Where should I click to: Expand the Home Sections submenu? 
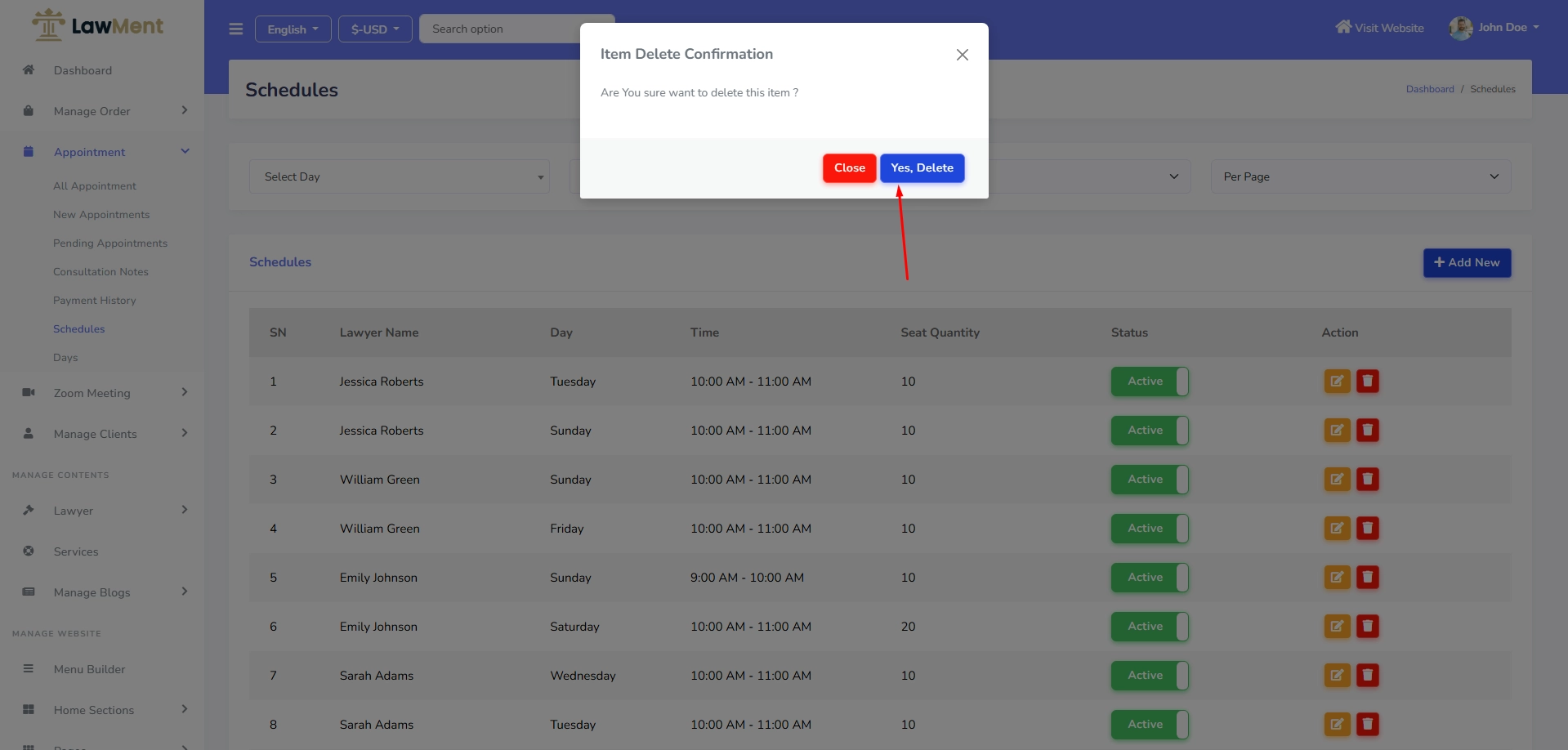(x=102, y=710)
